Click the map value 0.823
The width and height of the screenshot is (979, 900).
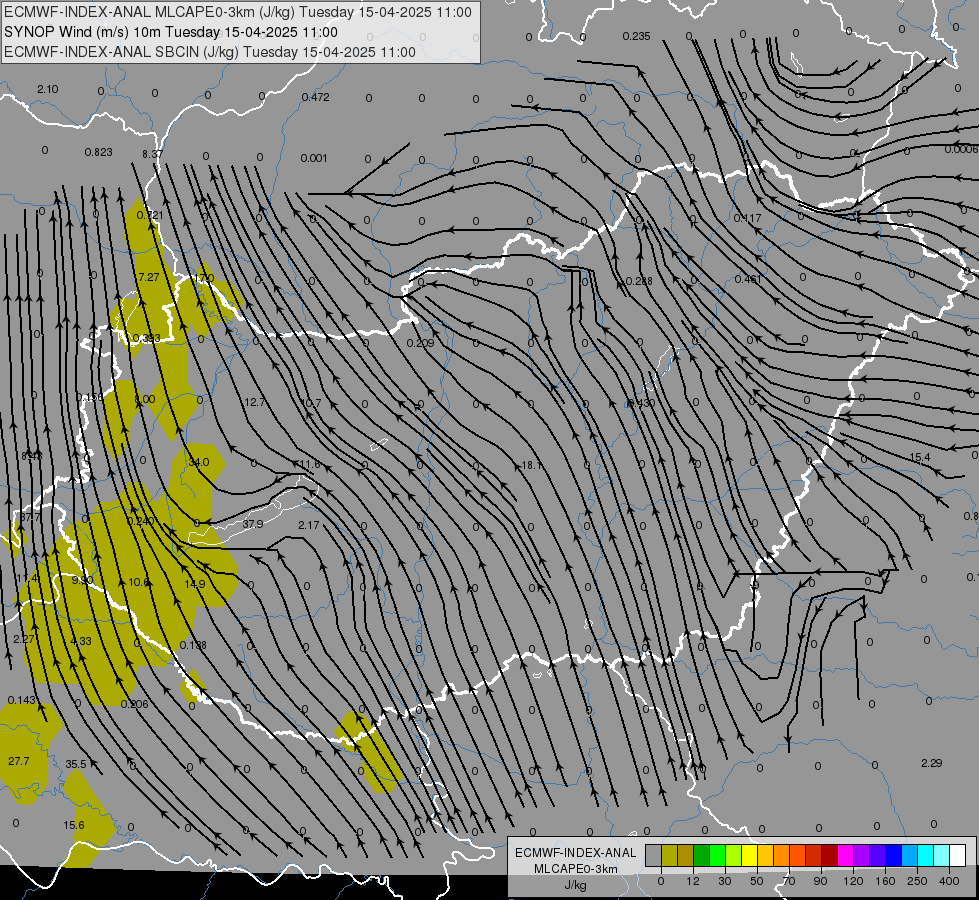pos(99,152)
